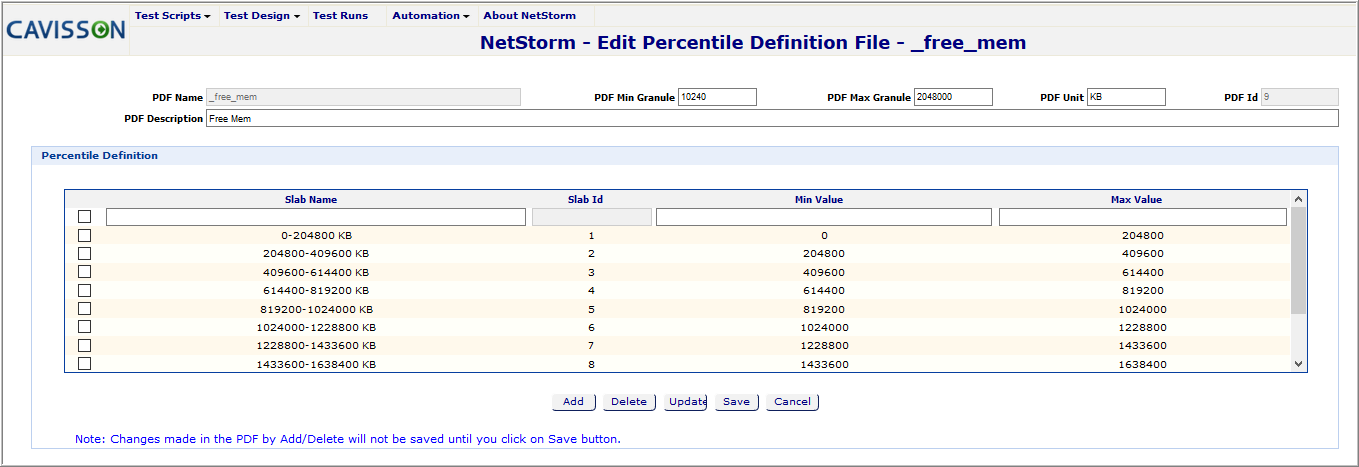This screenshot has height=467, width=1359.
Task: Select the '1024000-1228800 KB' slab name
Action: coord(316,327)
